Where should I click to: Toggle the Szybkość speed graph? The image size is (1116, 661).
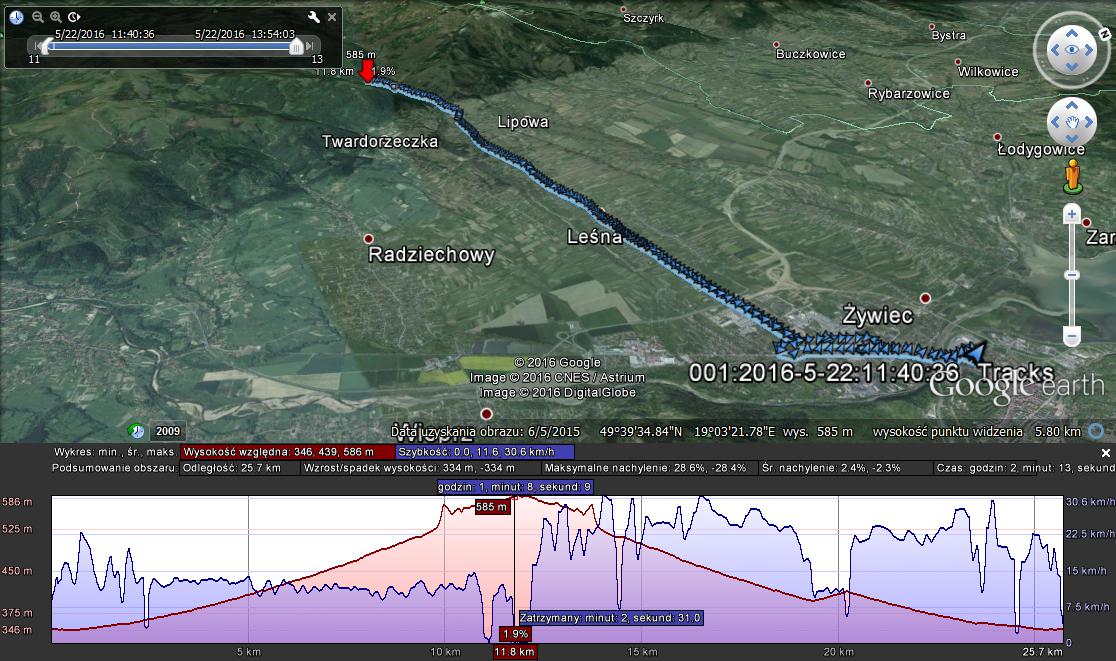tap(485, 452)
